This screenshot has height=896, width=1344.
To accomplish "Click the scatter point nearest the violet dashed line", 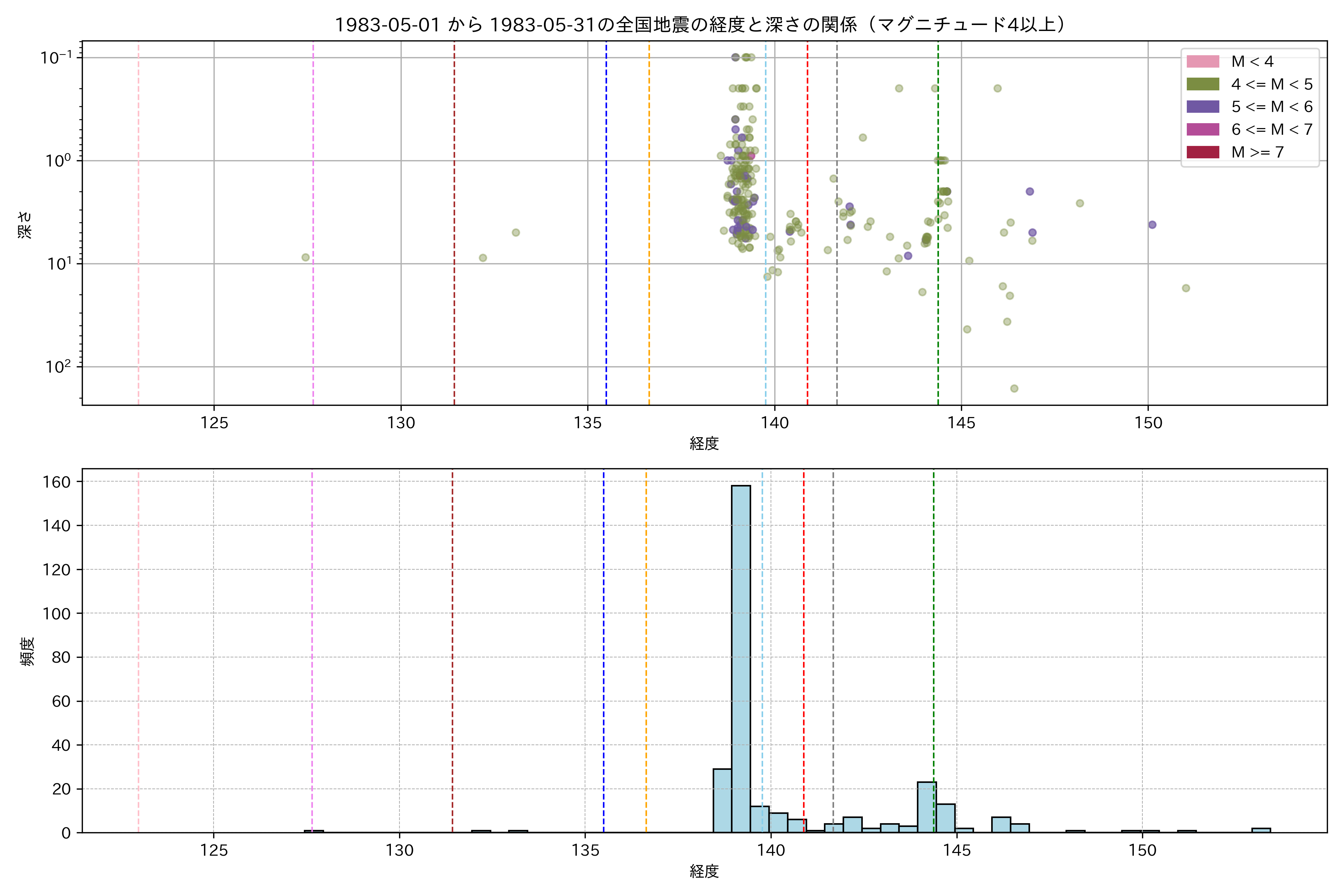I will point(306,258).
